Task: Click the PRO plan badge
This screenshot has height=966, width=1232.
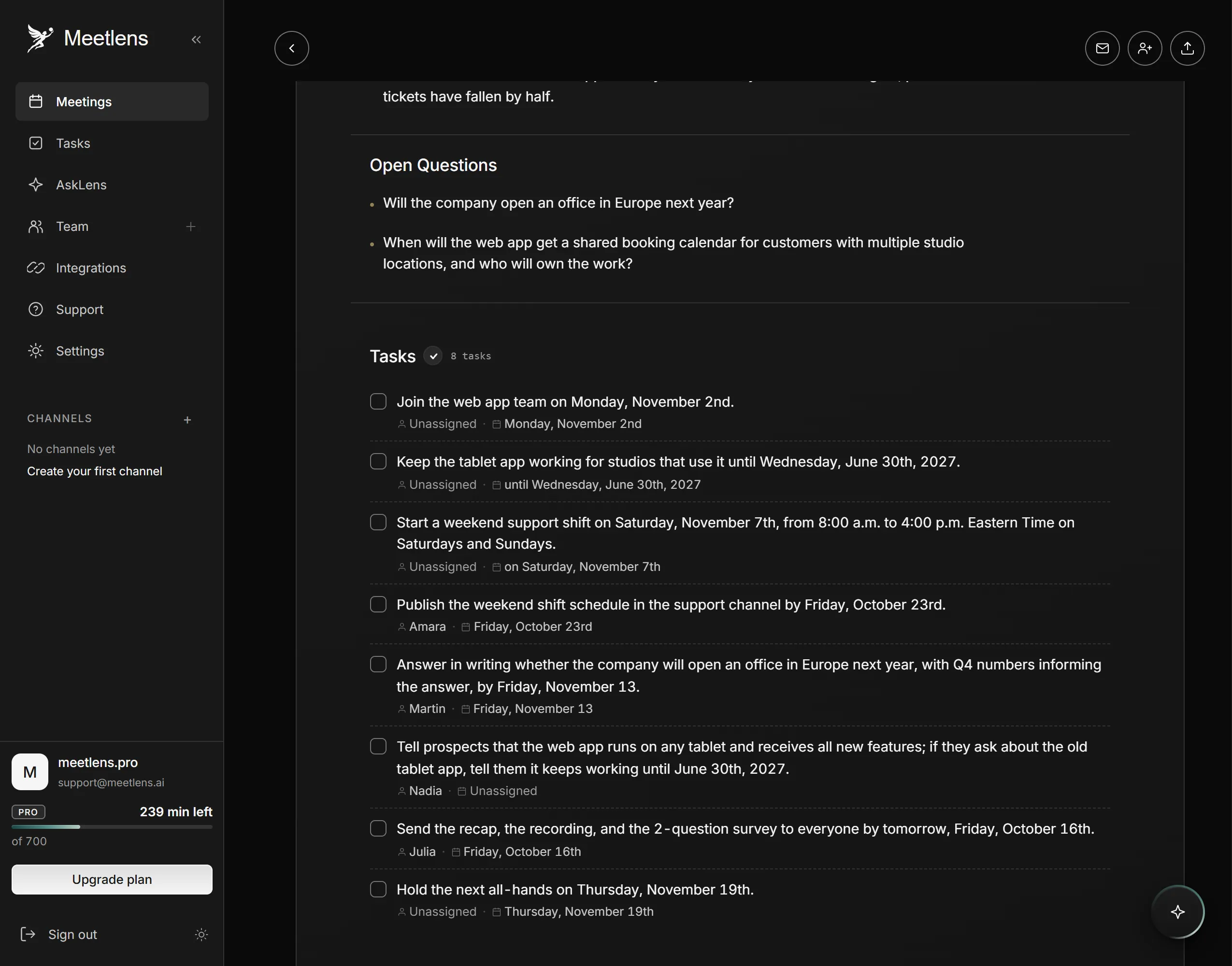Action: pos(29,812)
